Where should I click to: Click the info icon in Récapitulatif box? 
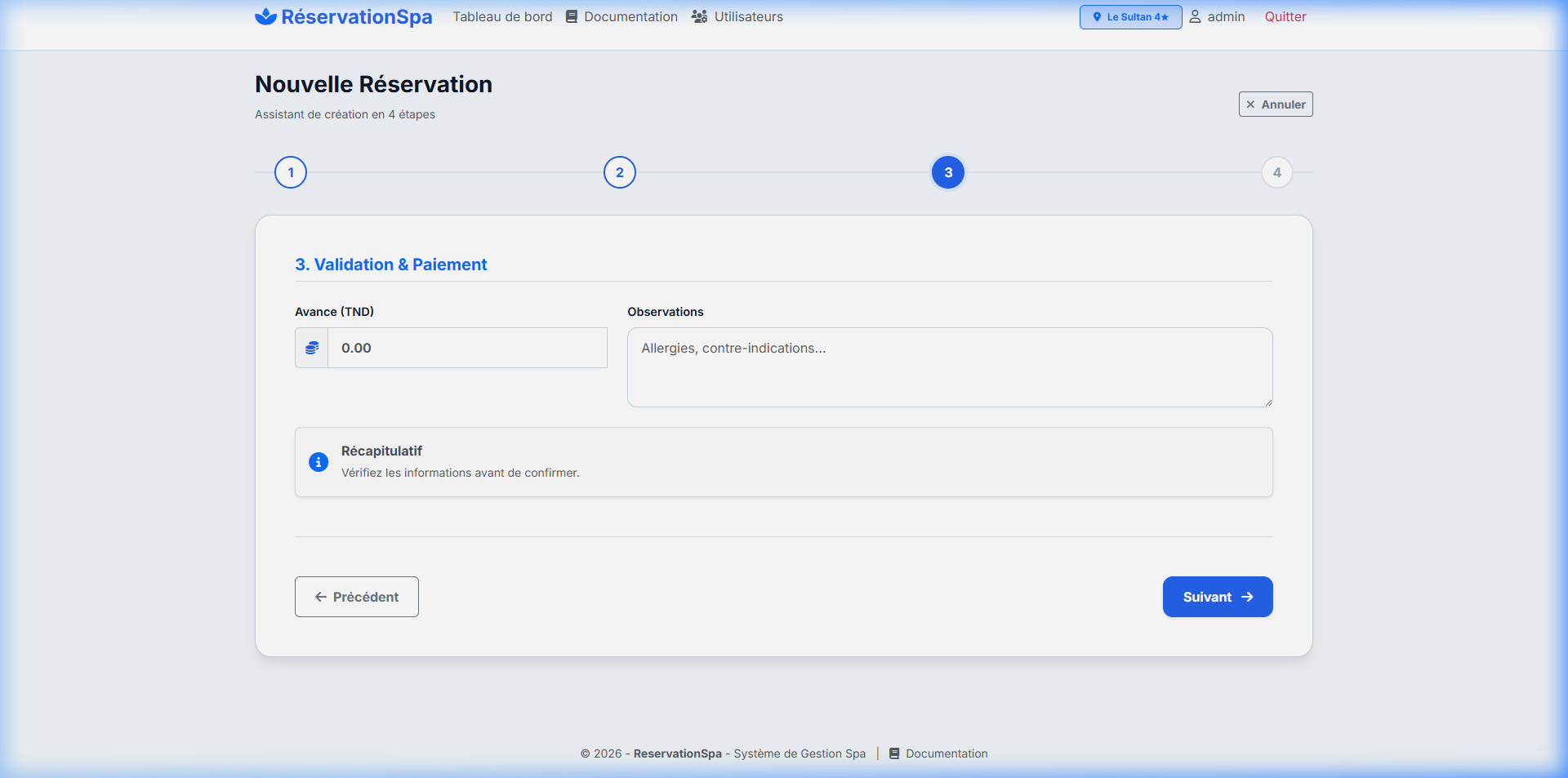(318, 462)
